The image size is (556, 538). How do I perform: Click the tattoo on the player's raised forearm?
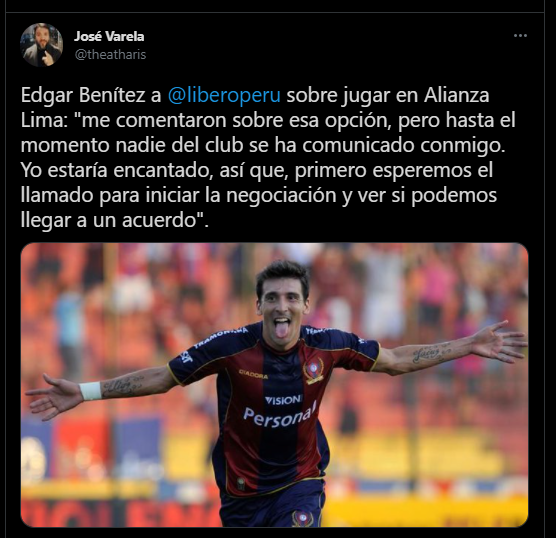(428, 353)
